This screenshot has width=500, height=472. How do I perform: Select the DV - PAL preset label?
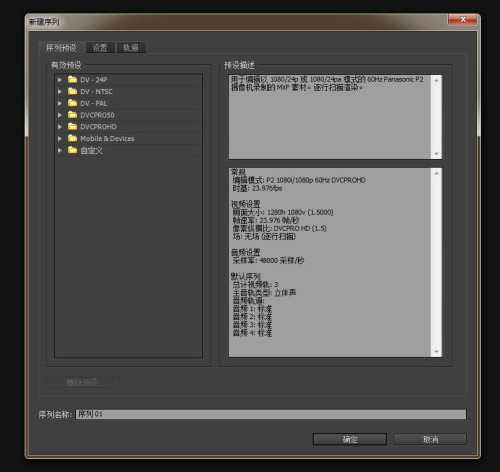tap(94, 104)
